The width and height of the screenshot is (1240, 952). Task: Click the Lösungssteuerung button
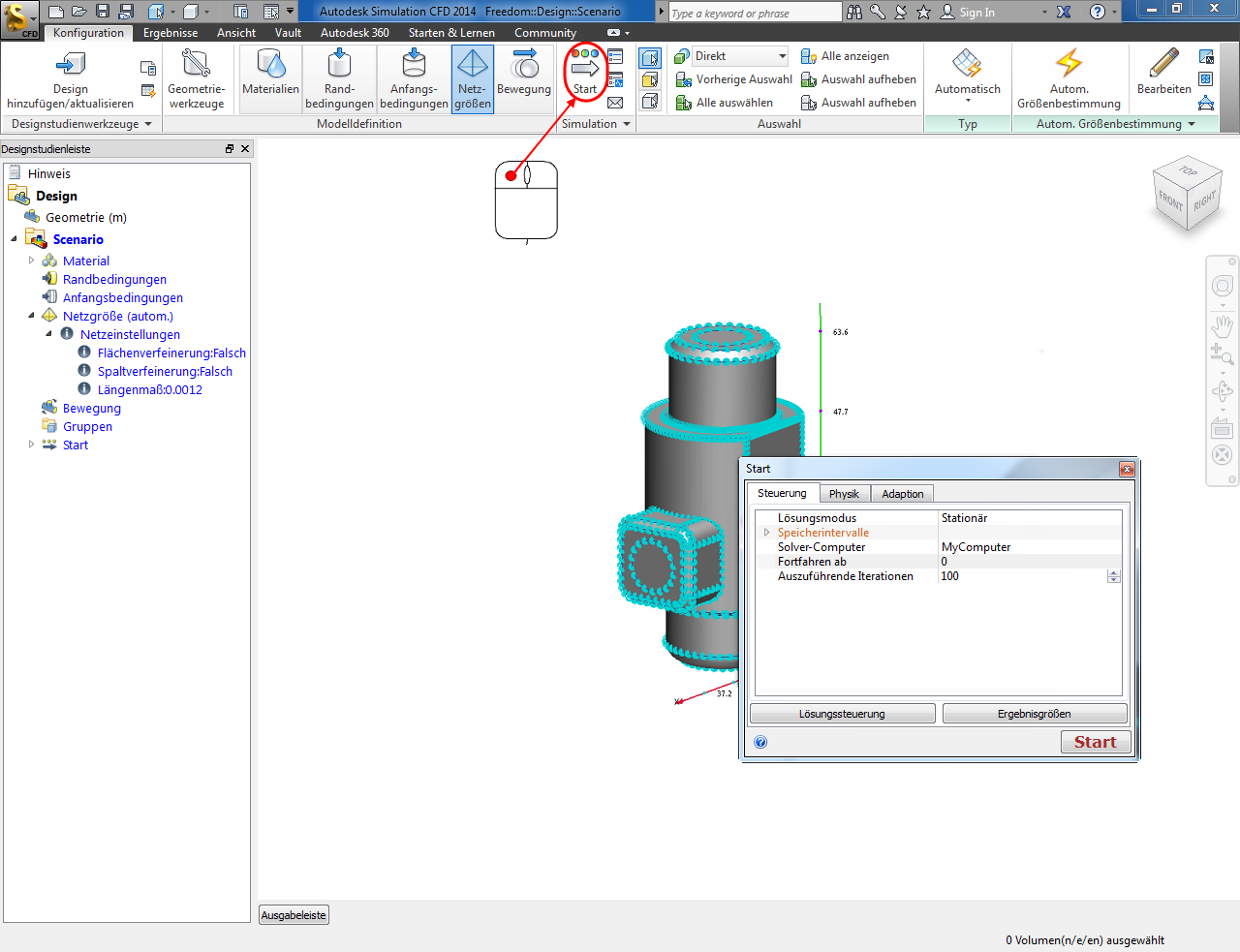click(x=842, y=714)
